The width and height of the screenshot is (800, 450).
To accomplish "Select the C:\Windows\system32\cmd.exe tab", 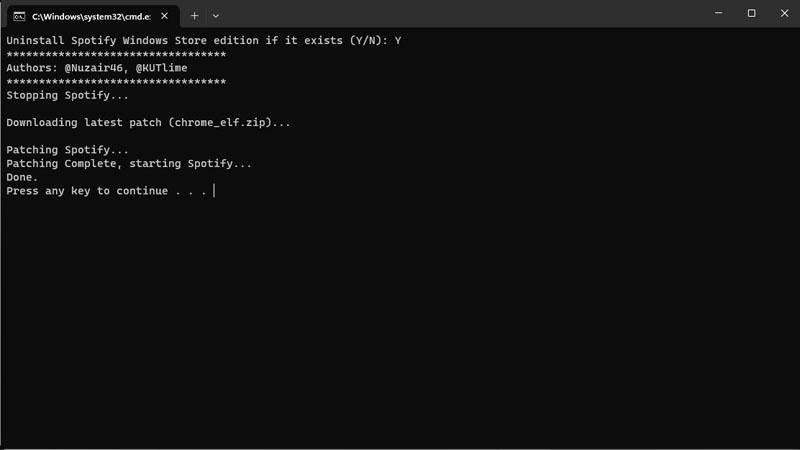I will (93, 16).
